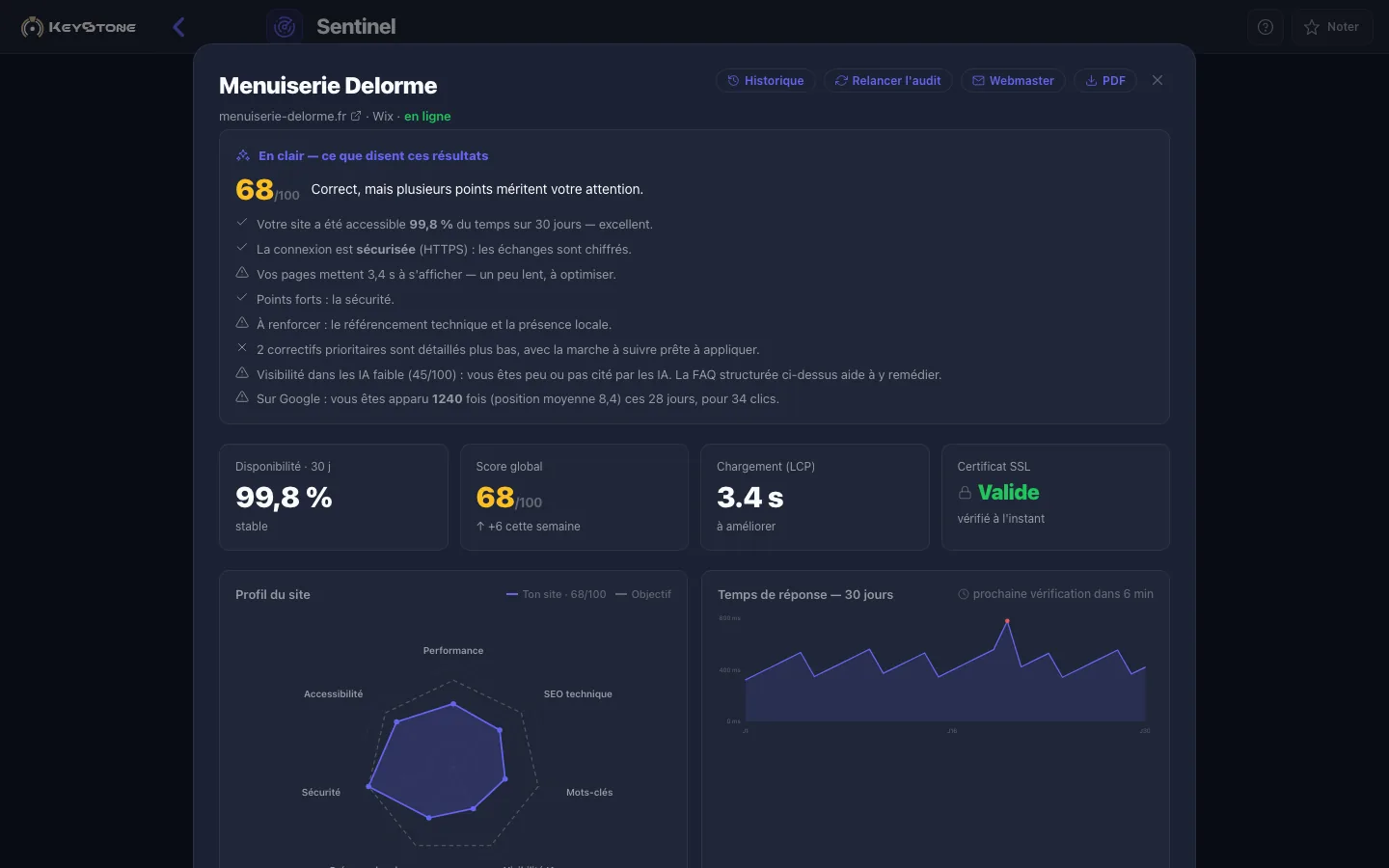Click the warning icon beside 3,4 s loading
The width and height of the screenshot is (1389, 868).
coord(242,273)
